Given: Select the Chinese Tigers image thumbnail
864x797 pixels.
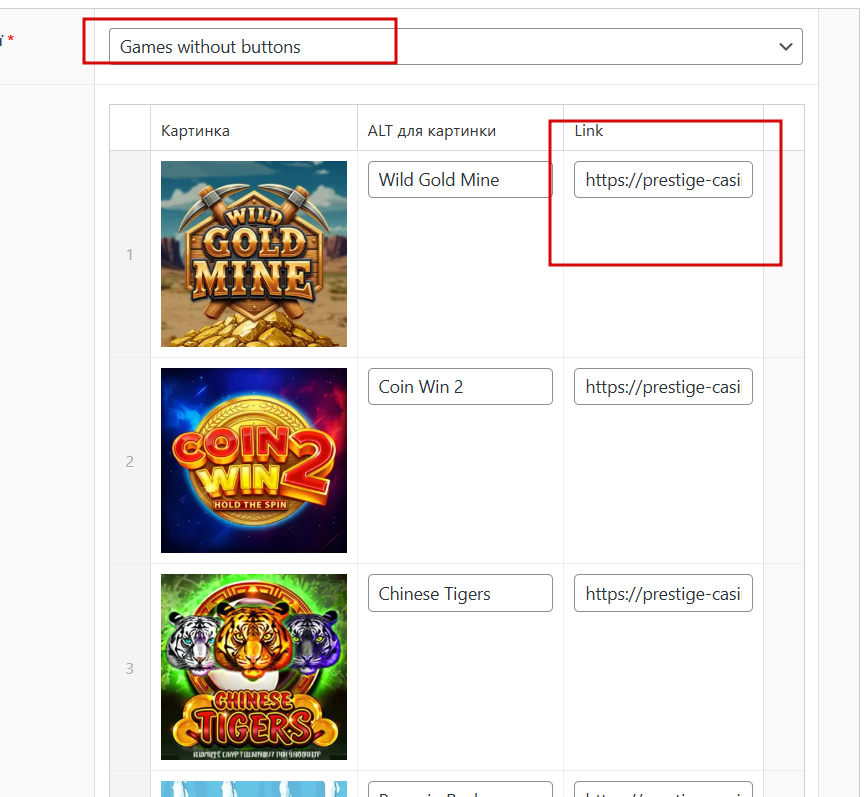Looking at the screenshot, I should [x=253, y=667].
